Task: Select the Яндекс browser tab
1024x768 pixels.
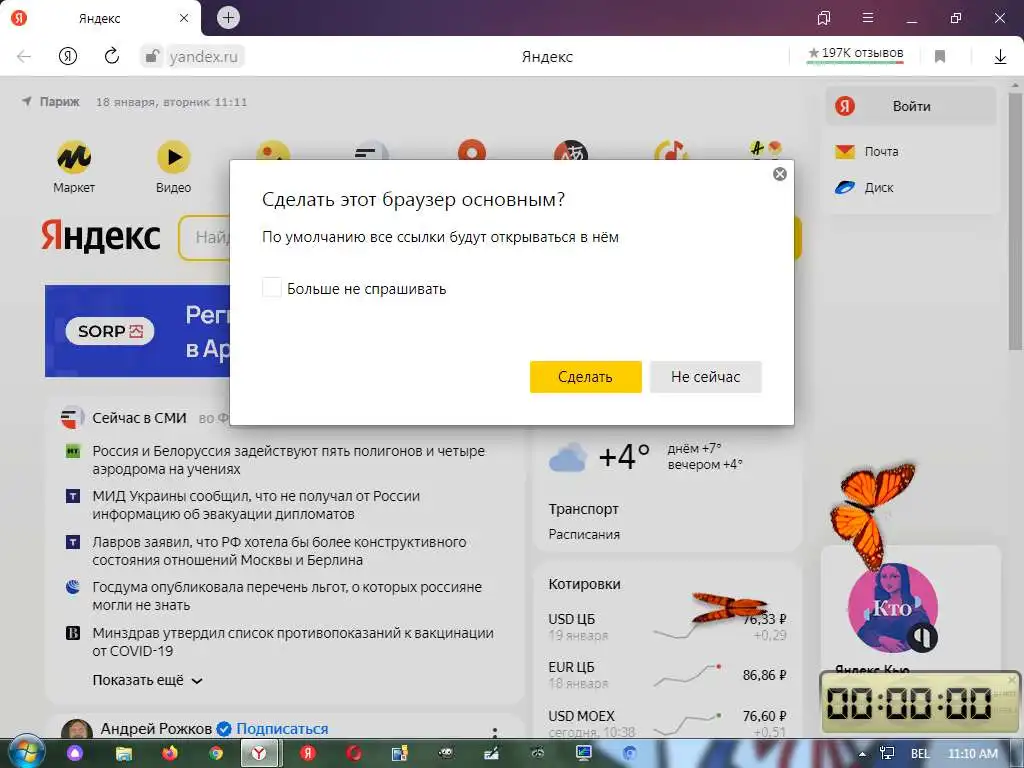Action: 100,18
